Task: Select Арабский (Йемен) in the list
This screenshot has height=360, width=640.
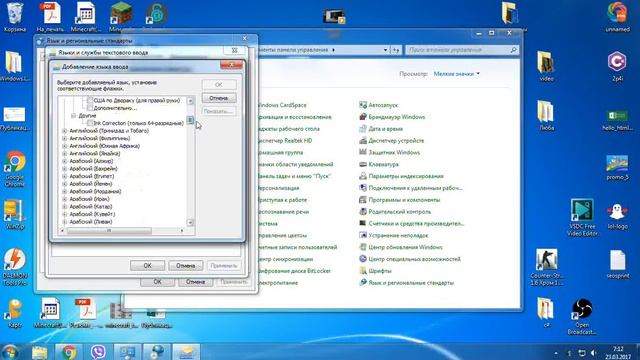Action: pyautogui.click(x=91, y=184)
